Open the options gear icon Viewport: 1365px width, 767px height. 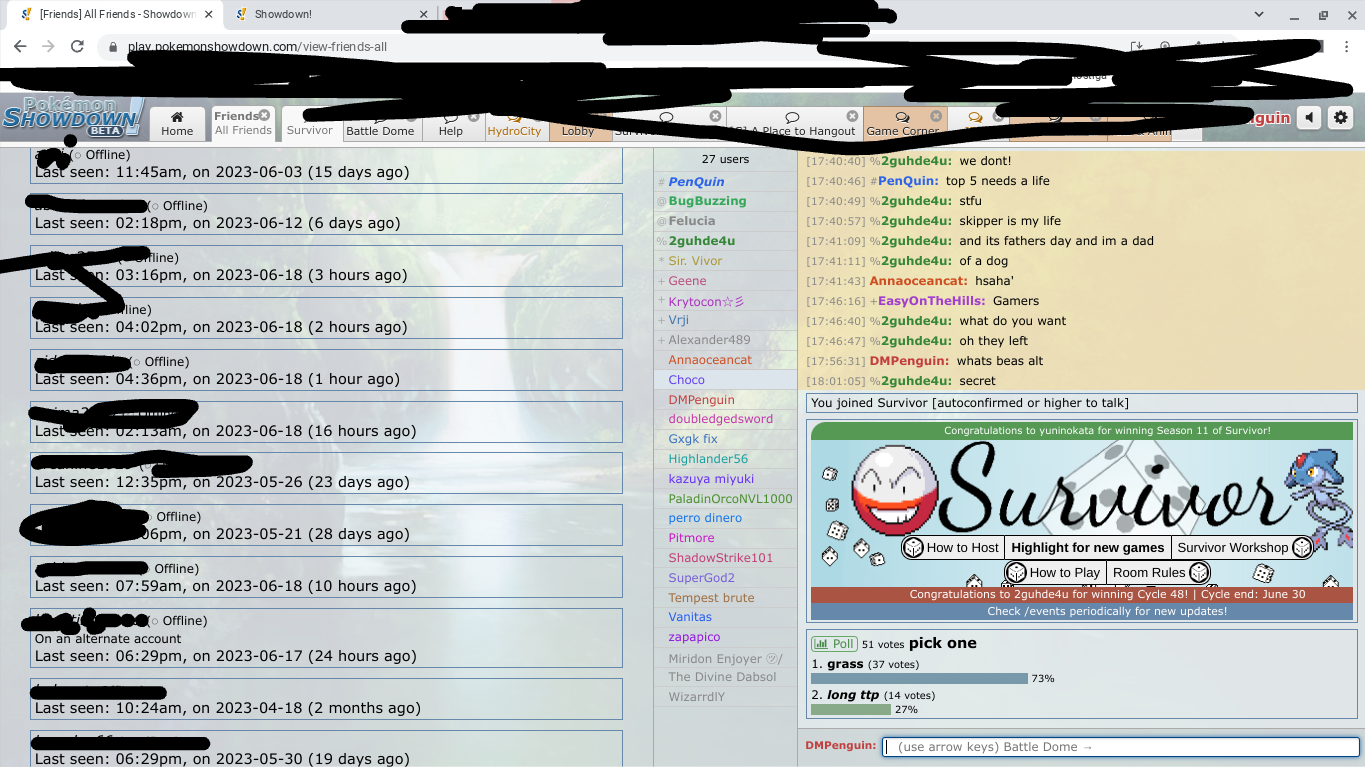coord(1340,118)
